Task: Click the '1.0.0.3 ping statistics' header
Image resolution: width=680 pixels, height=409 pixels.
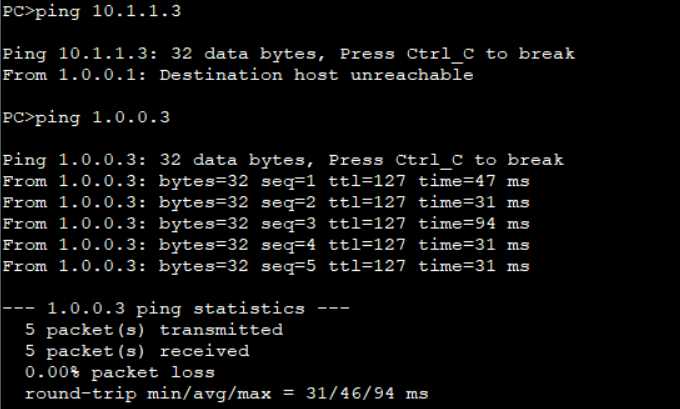Action: (x=176, y=309)
